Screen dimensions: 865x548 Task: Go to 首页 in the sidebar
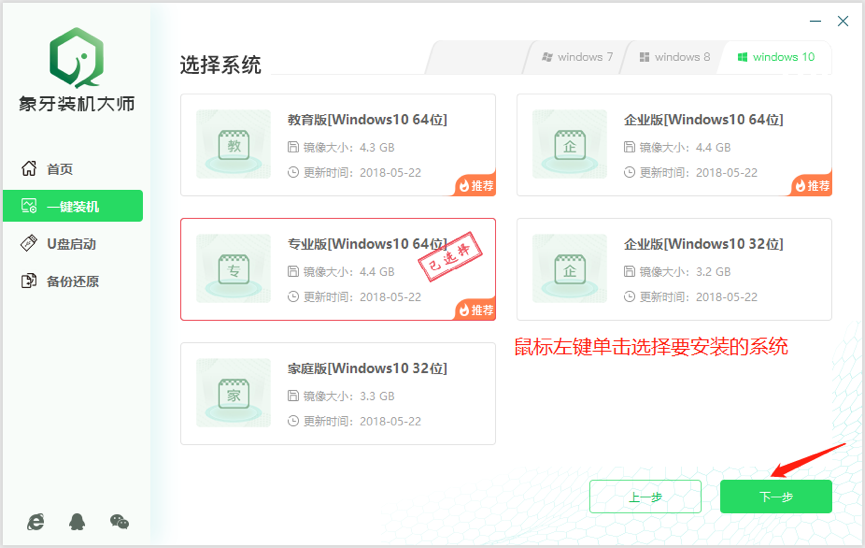(x=60, y=169)
